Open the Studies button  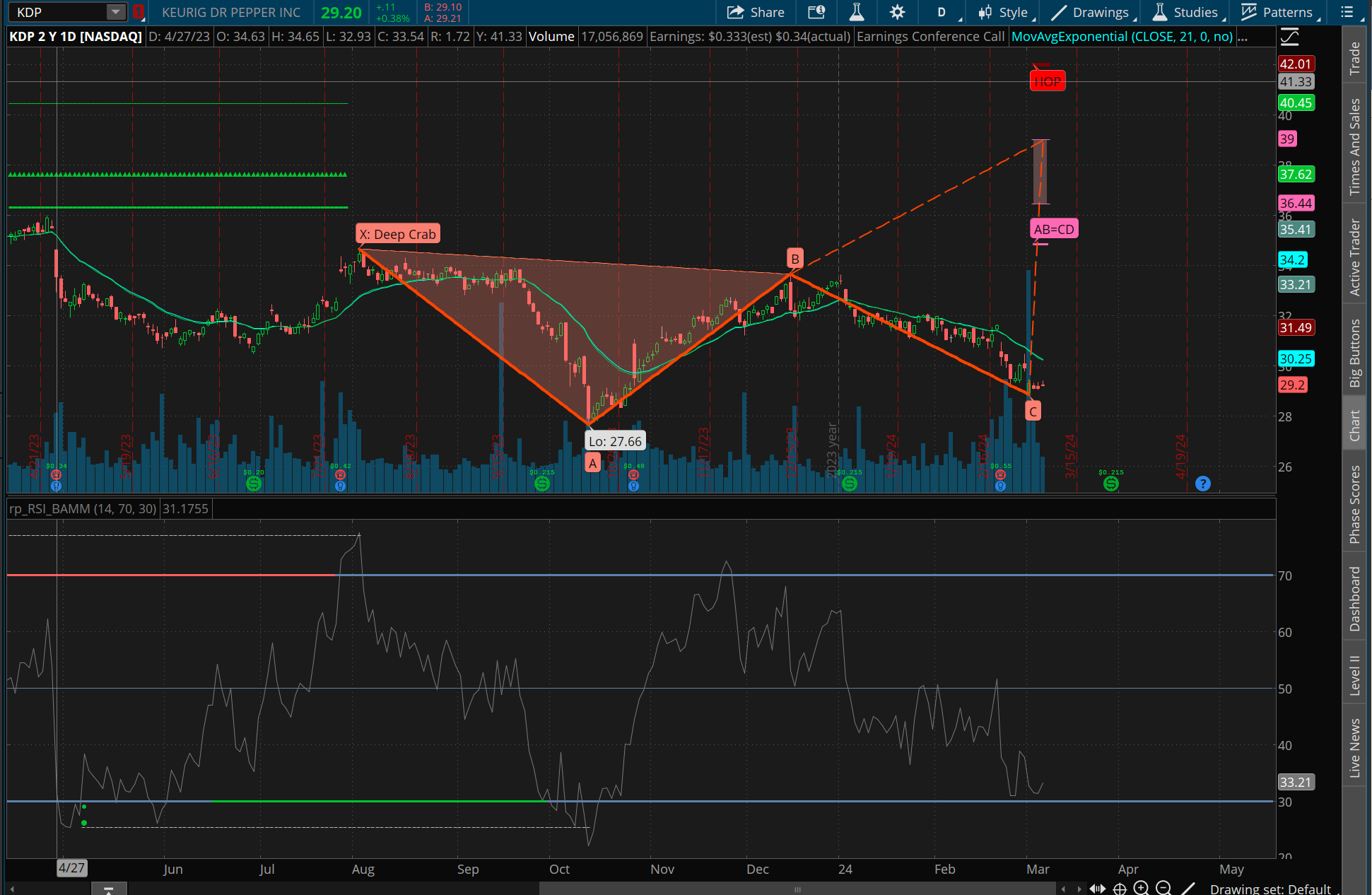tap(1186, 12)
